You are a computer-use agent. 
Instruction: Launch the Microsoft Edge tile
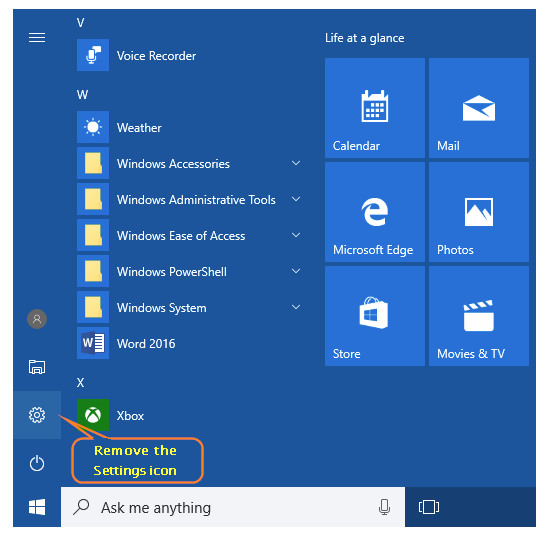pyautogui.click(x=375, y=212)
